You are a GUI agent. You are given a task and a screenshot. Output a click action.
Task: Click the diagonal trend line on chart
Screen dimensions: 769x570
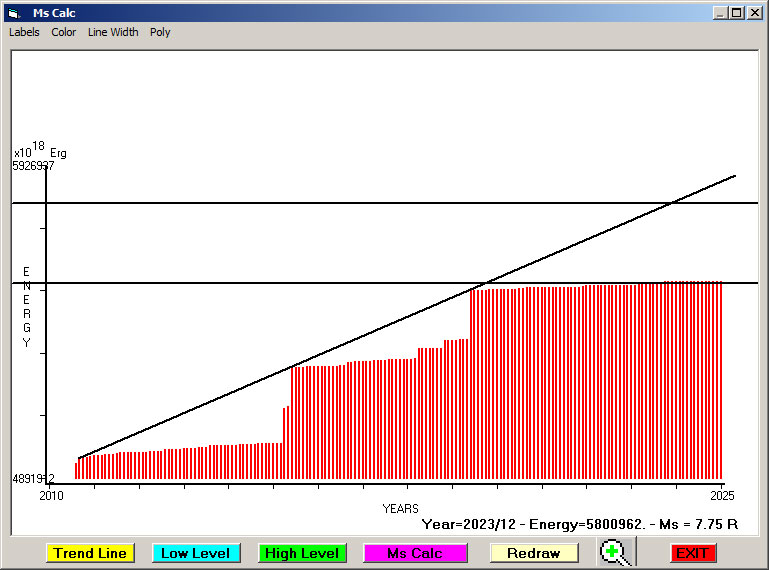point(400,321)
